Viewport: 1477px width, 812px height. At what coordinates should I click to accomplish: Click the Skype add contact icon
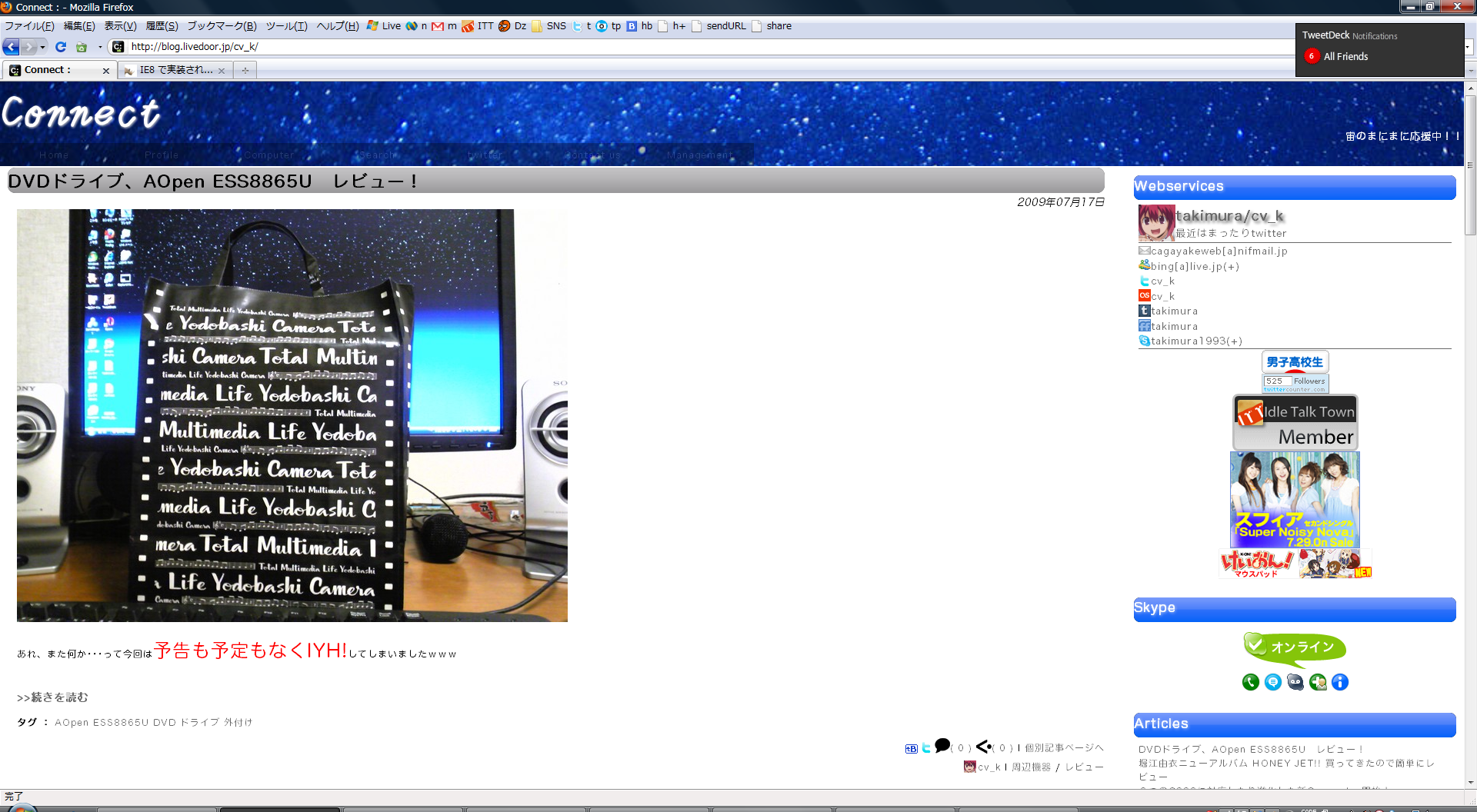pyautogui.click(x=1318, y=682)
